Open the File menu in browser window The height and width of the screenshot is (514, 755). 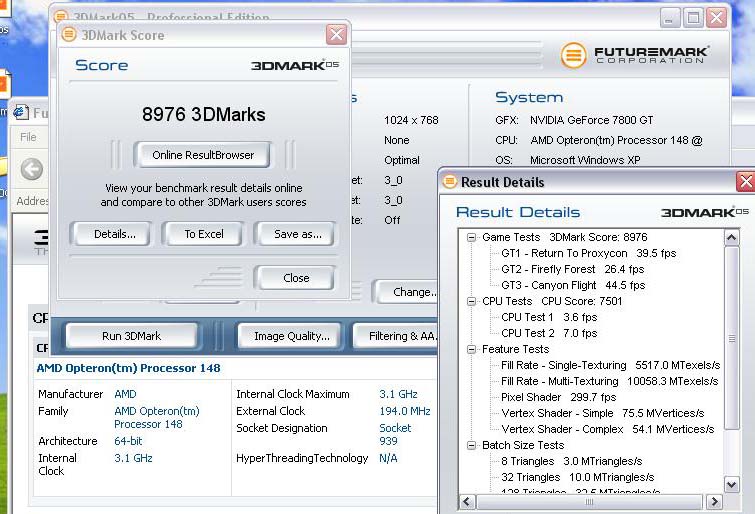pyautogui.click(x=28, y=137)
